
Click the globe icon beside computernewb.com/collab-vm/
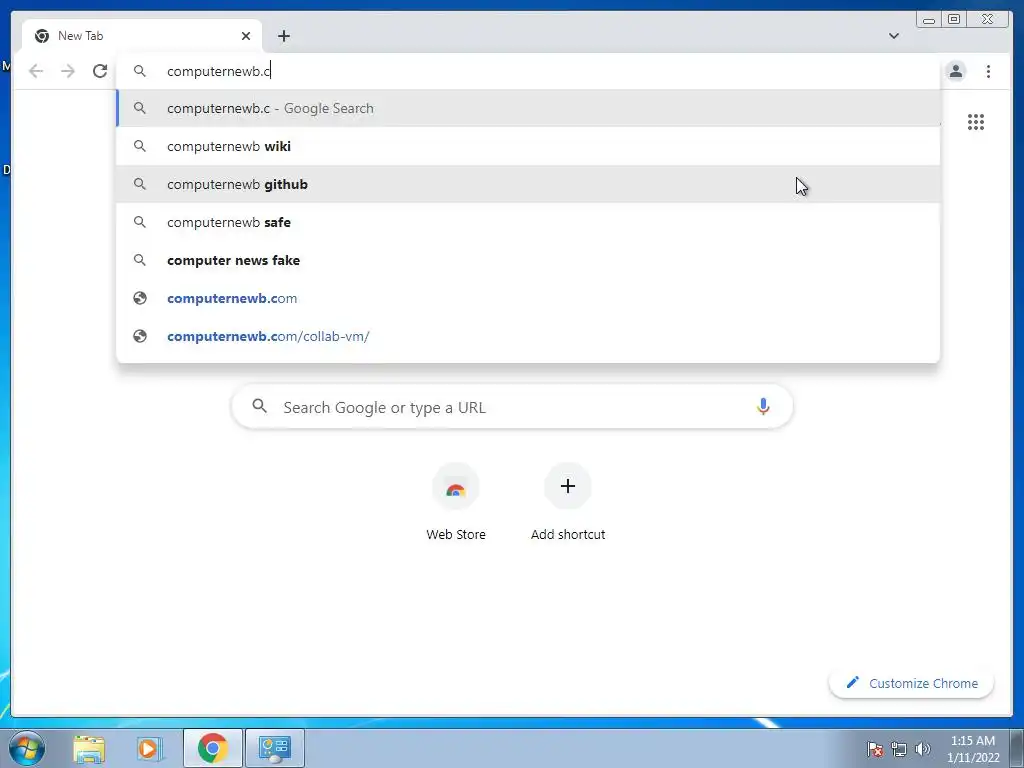[x=140, y=336]
